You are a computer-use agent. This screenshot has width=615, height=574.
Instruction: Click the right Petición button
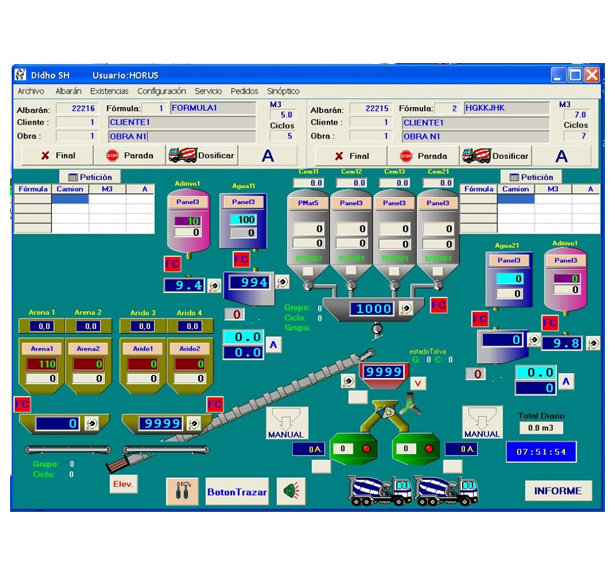click(x=531, y=177)
